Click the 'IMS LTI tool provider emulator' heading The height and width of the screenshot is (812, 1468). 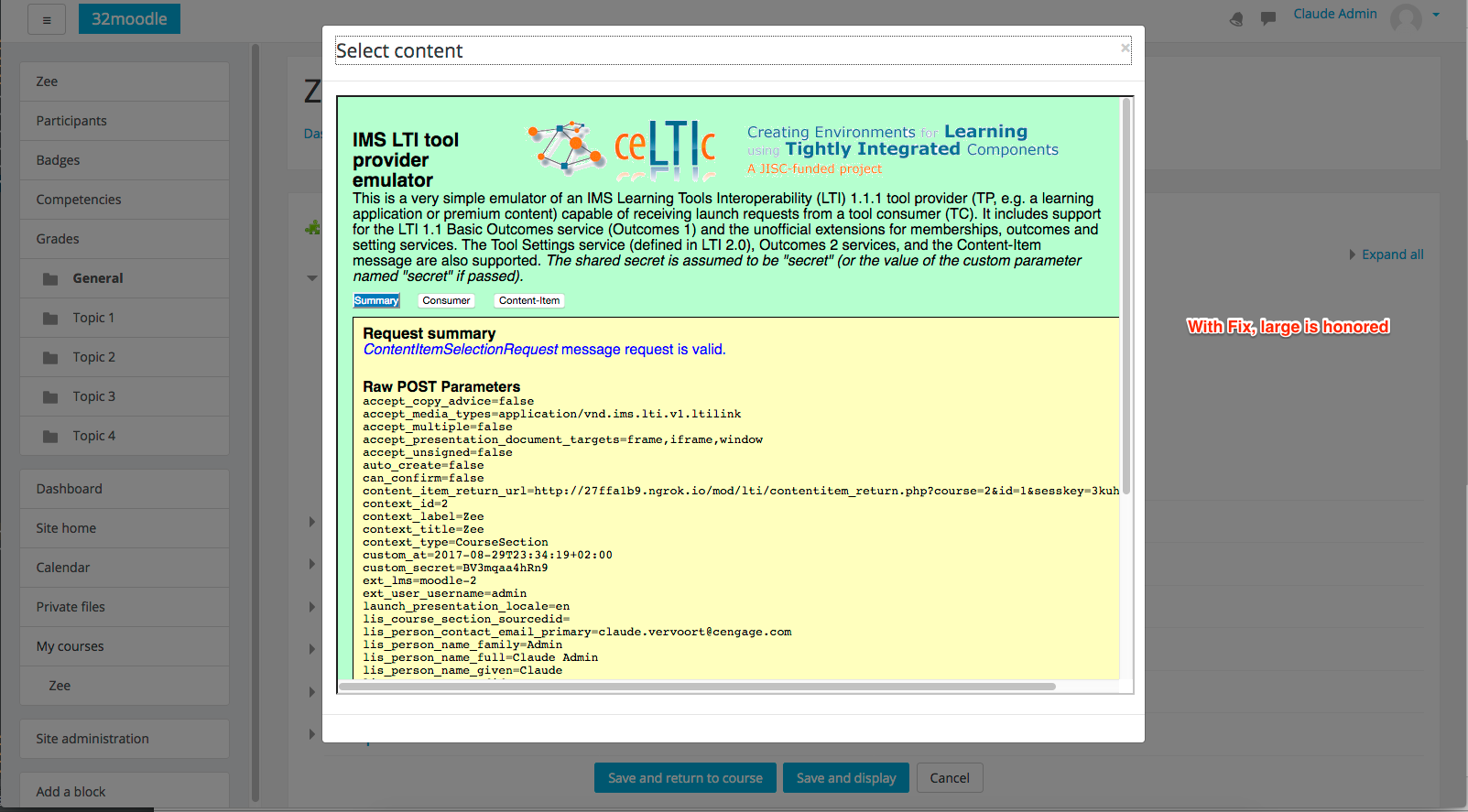pyautogui.click(x=406, y=160)
